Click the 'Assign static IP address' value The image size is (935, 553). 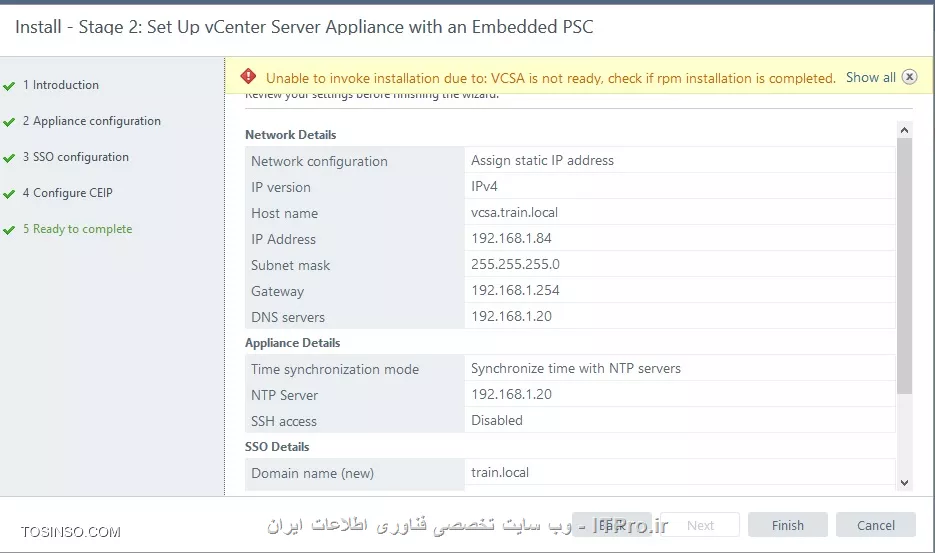pos(542,160)
